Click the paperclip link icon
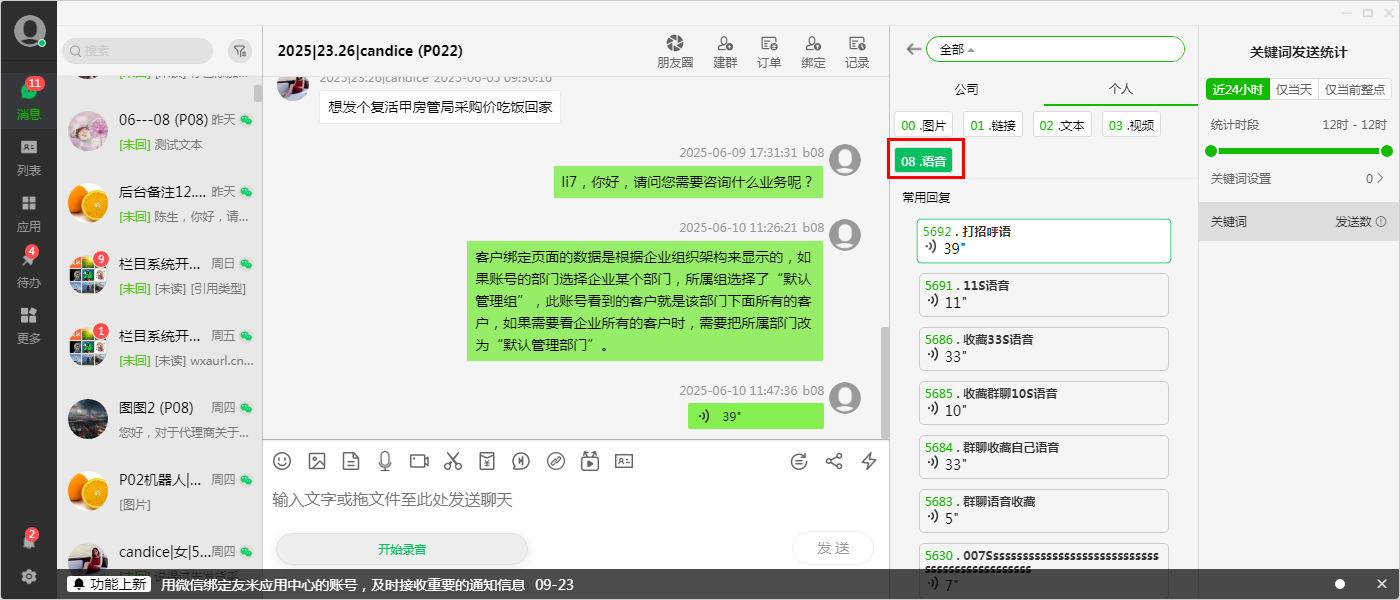Viewport: 1400px width, 600px height. (x=555, y=461)
